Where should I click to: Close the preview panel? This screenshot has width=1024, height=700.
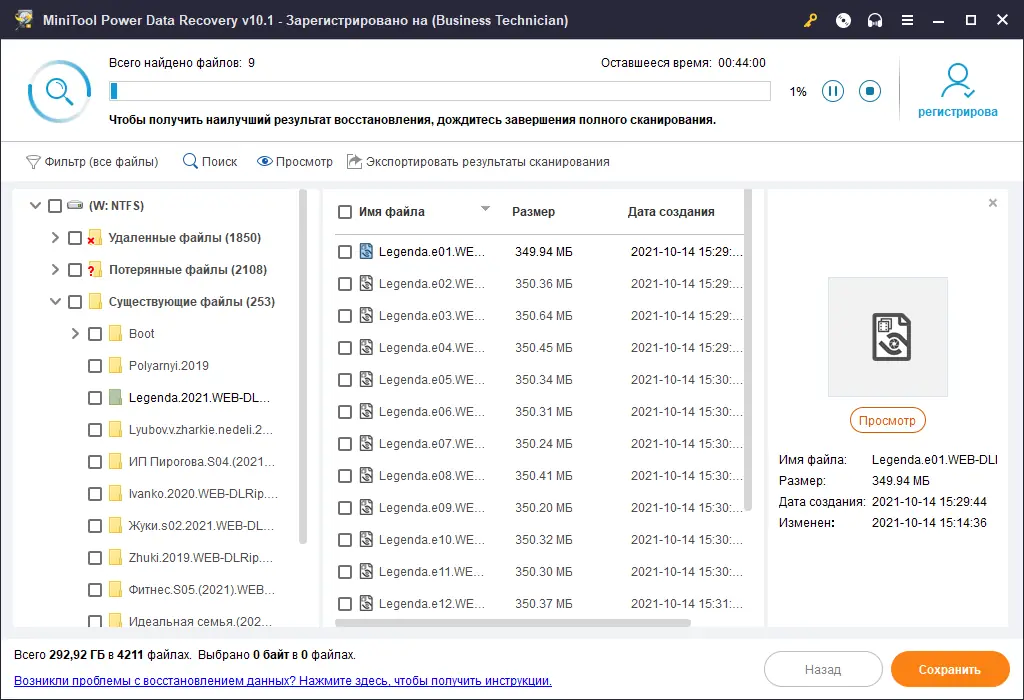click(993, 203)
